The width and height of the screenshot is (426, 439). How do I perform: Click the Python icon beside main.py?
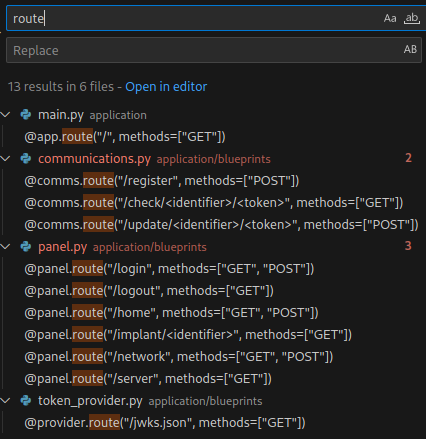(26, 115)
